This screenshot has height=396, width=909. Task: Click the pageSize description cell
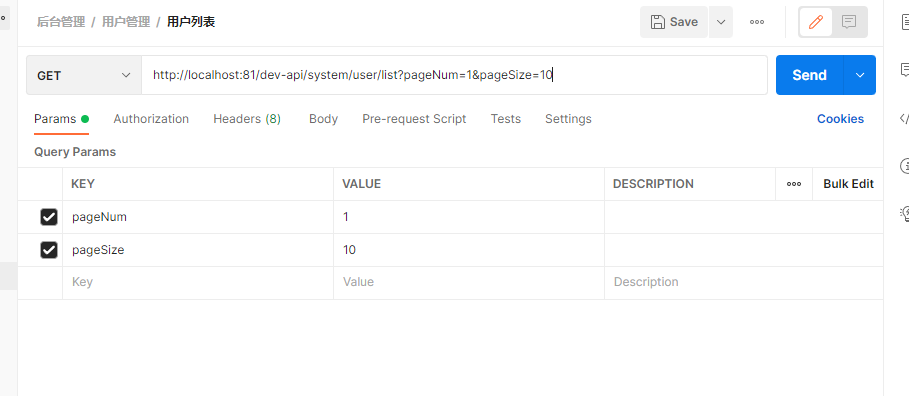pos(744,250)
